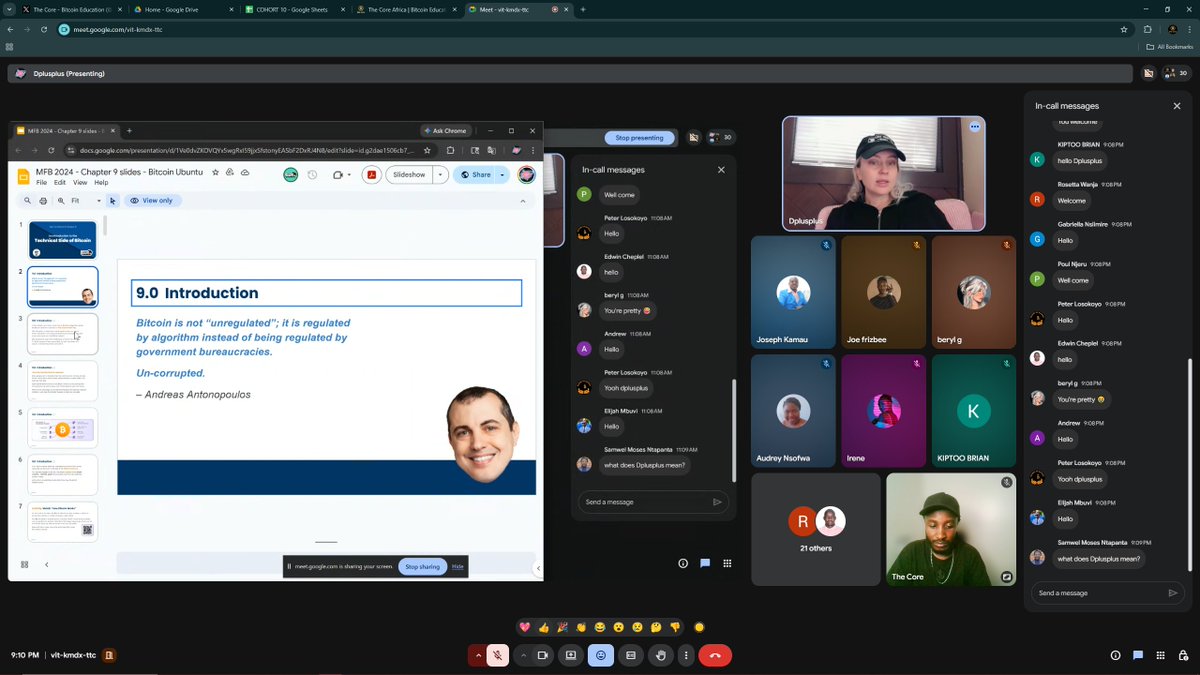Open Edit menu in Google Slides

coord(60,183)
